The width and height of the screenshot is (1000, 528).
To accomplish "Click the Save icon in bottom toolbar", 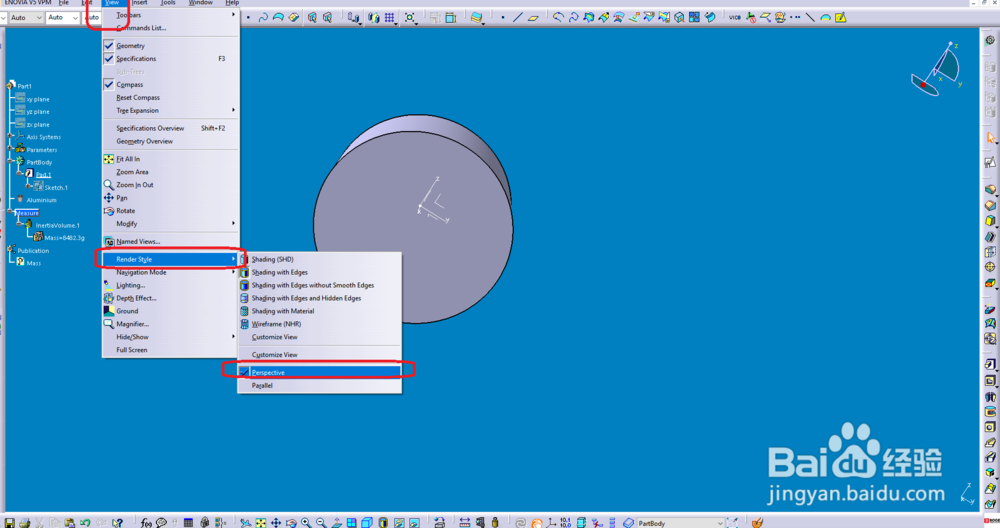I will pyautogui.click(x=10, y=523).
